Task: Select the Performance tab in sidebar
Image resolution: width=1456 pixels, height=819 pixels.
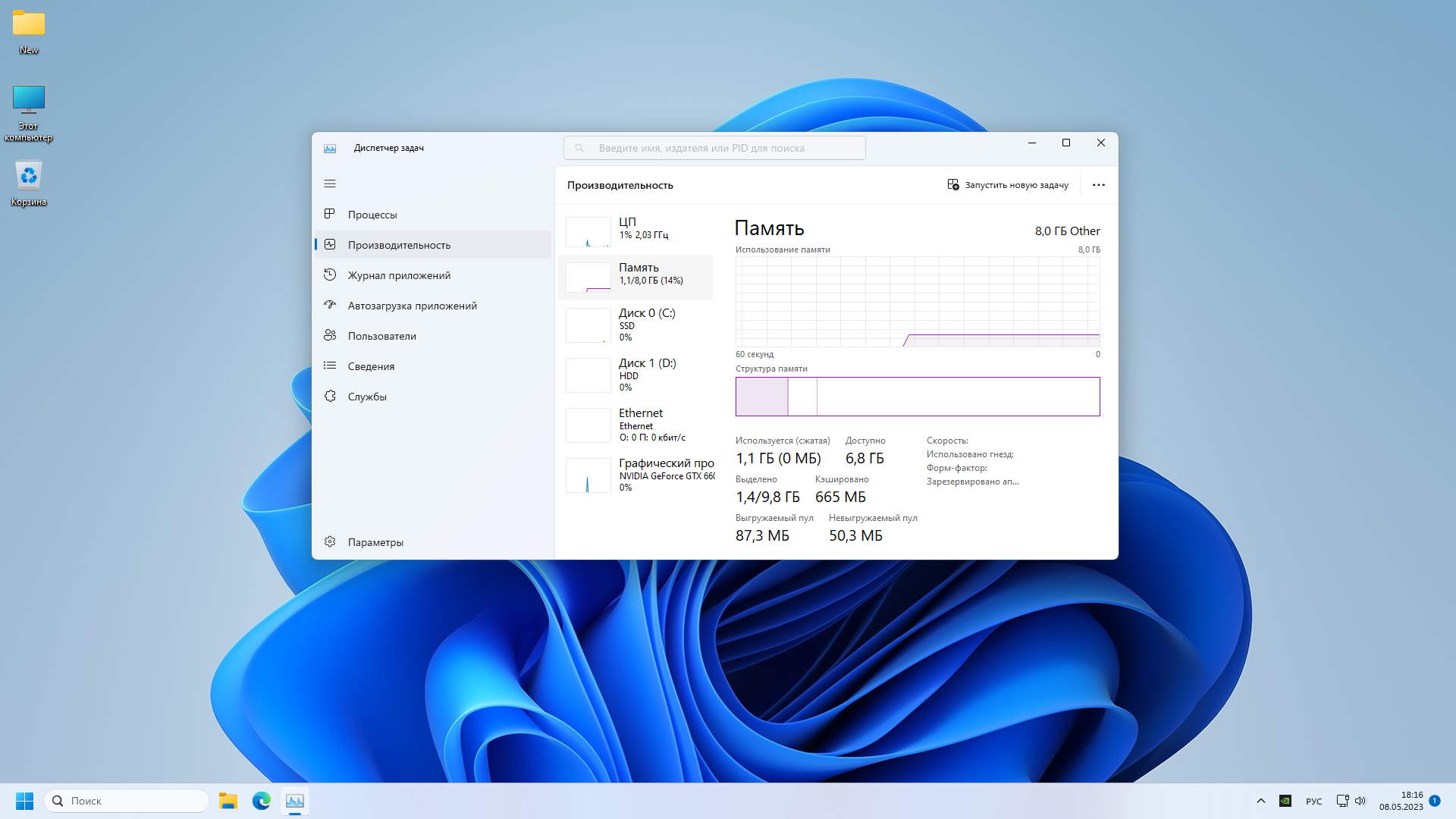Action: click(x=399, y=245)
